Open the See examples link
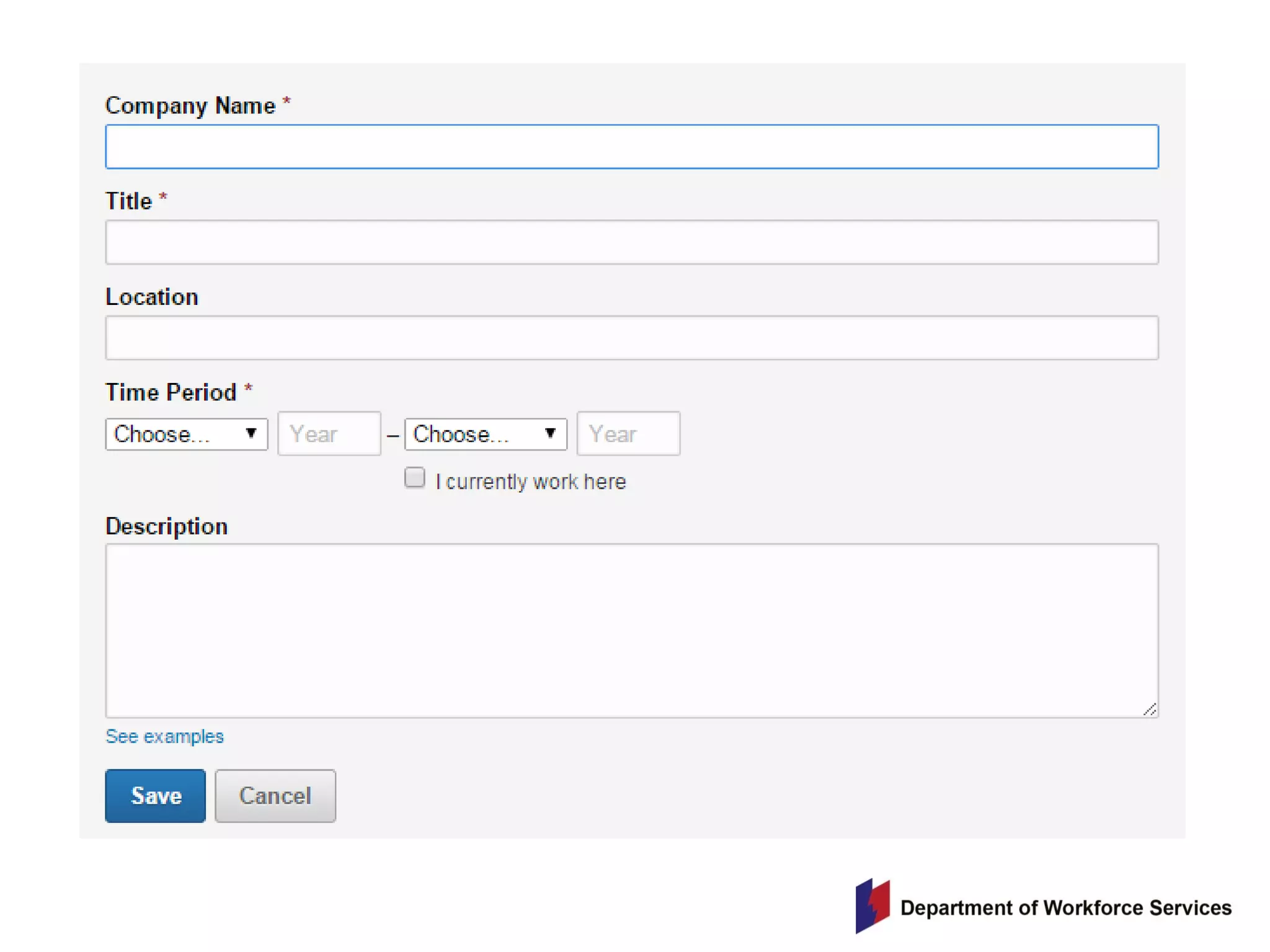The width and height of the screenshot is (1270, 952). tap(164, 736)
